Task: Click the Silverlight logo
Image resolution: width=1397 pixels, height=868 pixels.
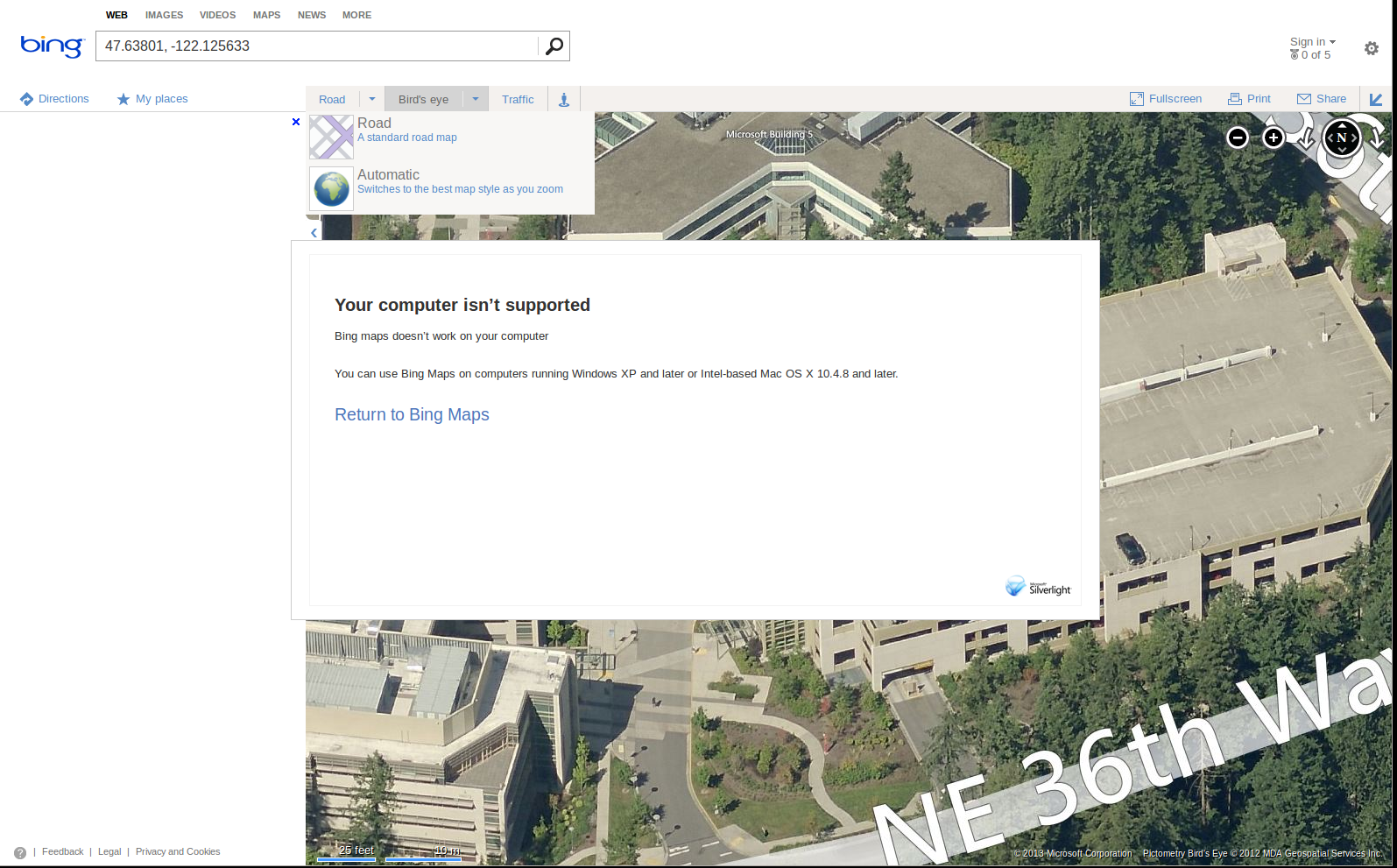Action: [1038, 587]
